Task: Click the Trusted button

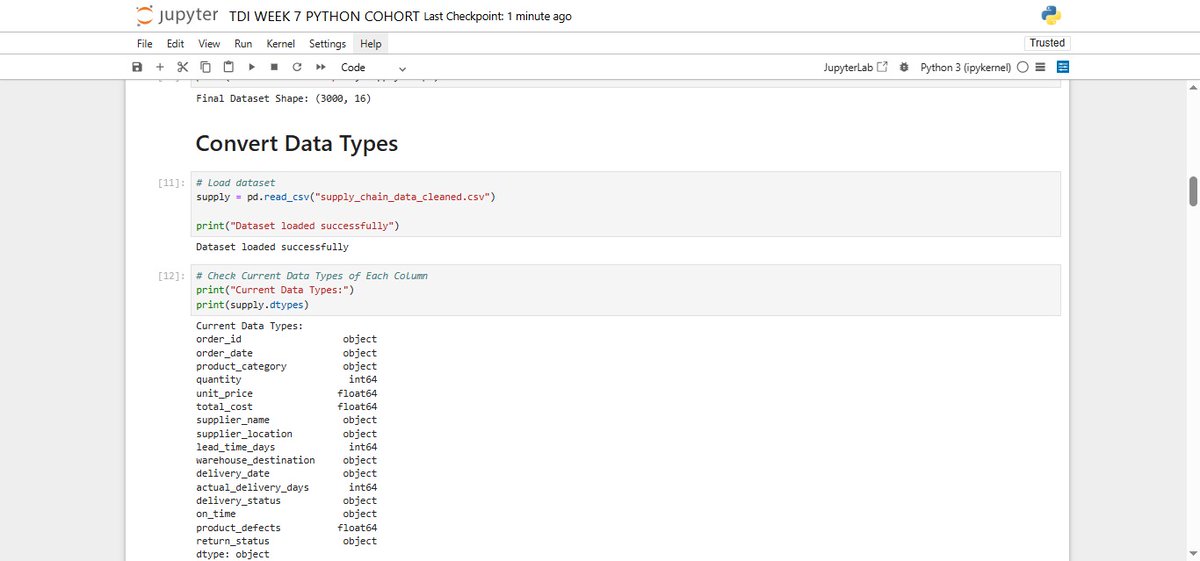Action: click(1047, 43)
